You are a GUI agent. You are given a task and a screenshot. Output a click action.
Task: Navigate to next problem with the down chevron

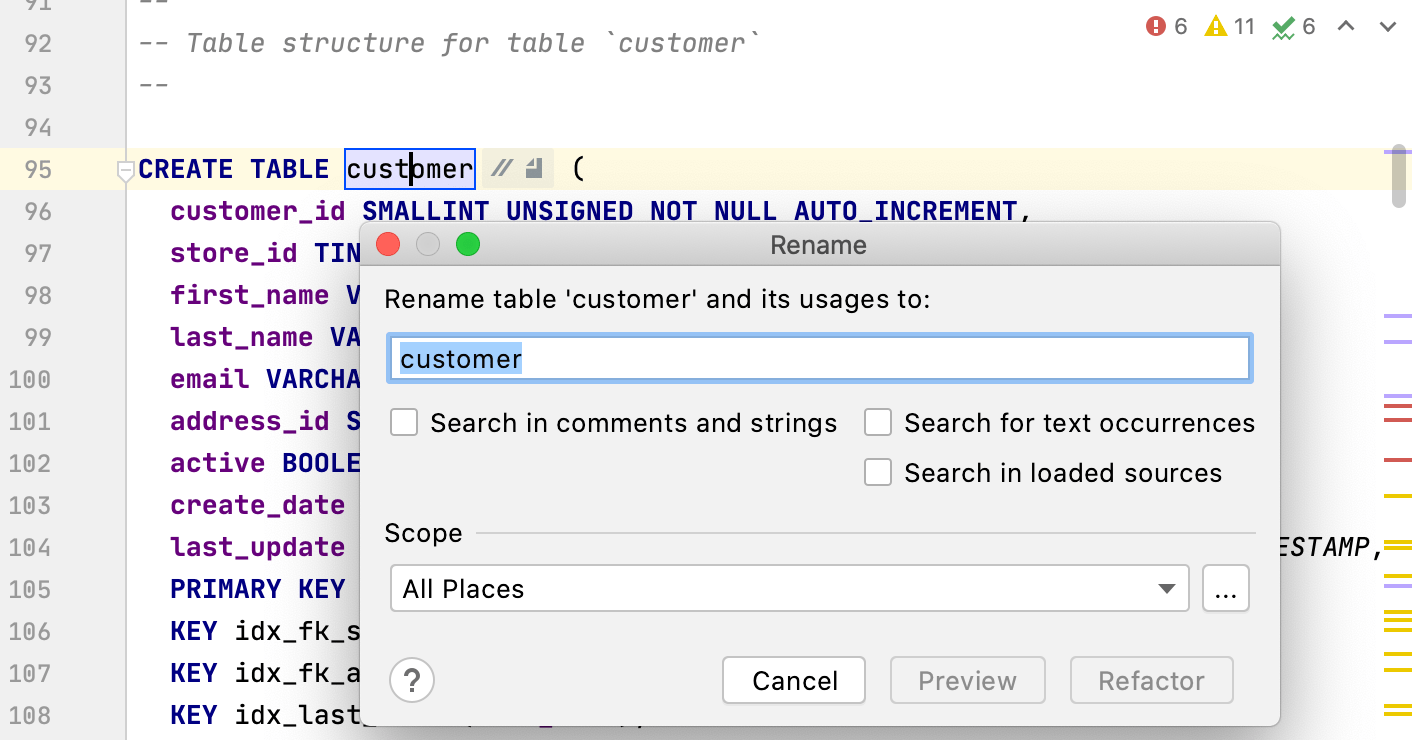(x=1390, y=27)
